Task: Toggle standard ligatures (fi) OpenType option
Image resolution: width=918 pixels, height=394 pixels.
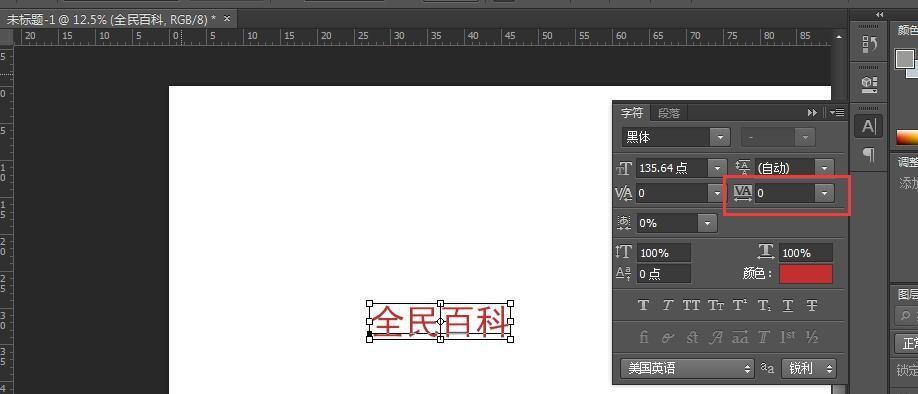Action: pos(643,337)
